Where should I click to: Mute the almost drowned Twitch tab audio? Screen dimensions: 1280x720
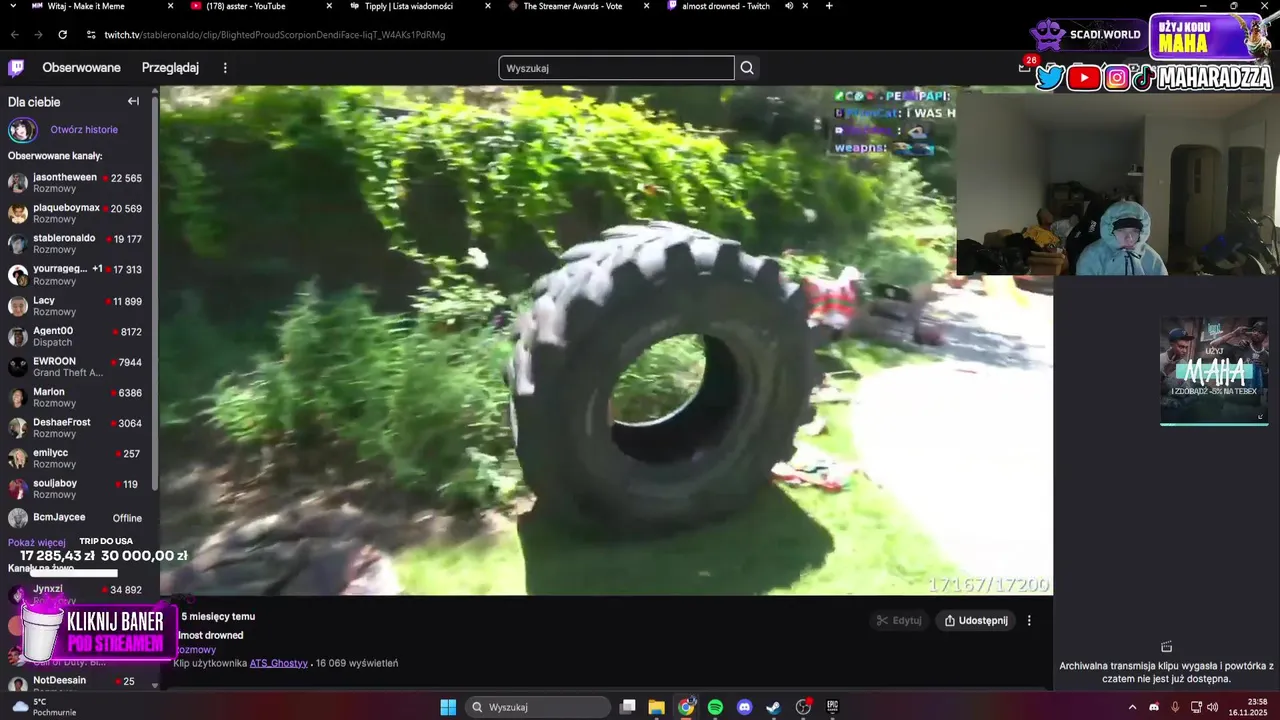[x=789, y=6]
